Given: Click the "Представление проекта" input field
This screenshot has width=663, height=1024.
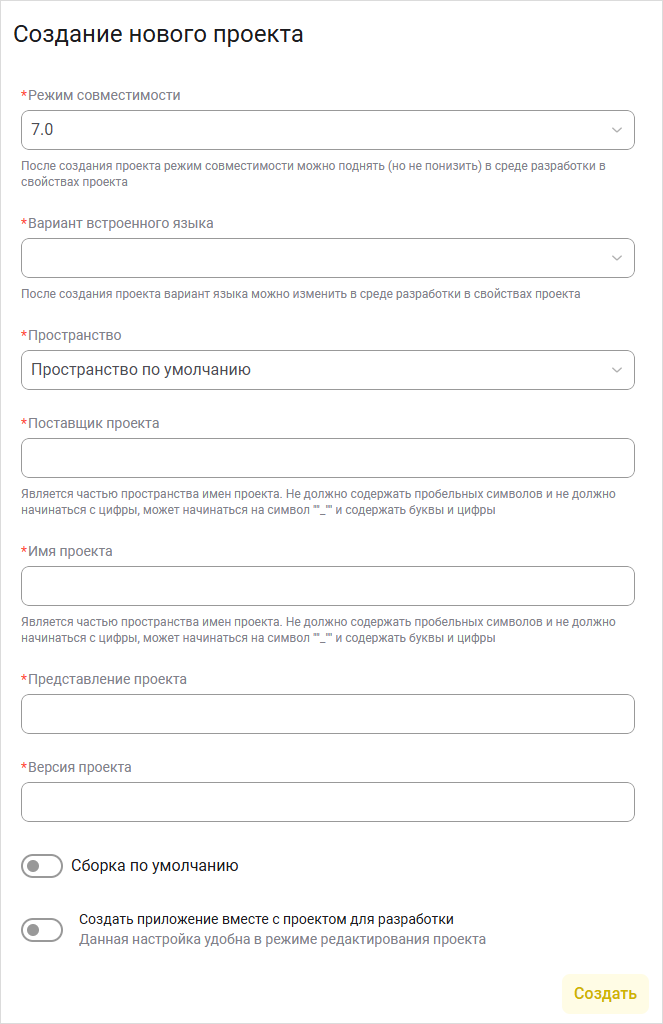Looking at the screenshot, I should [x=328, y=714].
